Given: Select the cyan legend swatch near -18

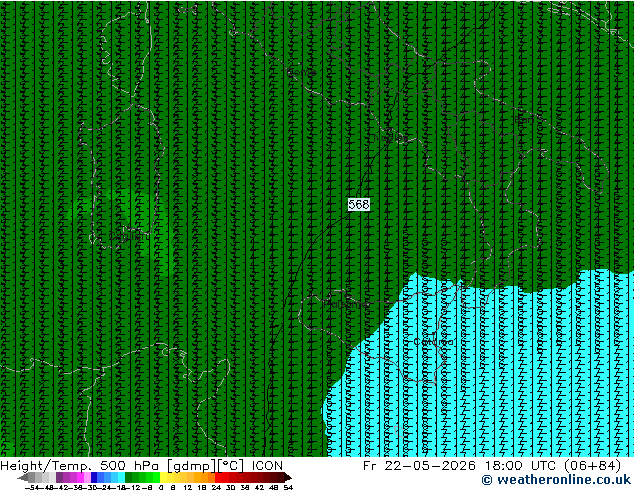Looking at the screenshot, I should point(121,477).
